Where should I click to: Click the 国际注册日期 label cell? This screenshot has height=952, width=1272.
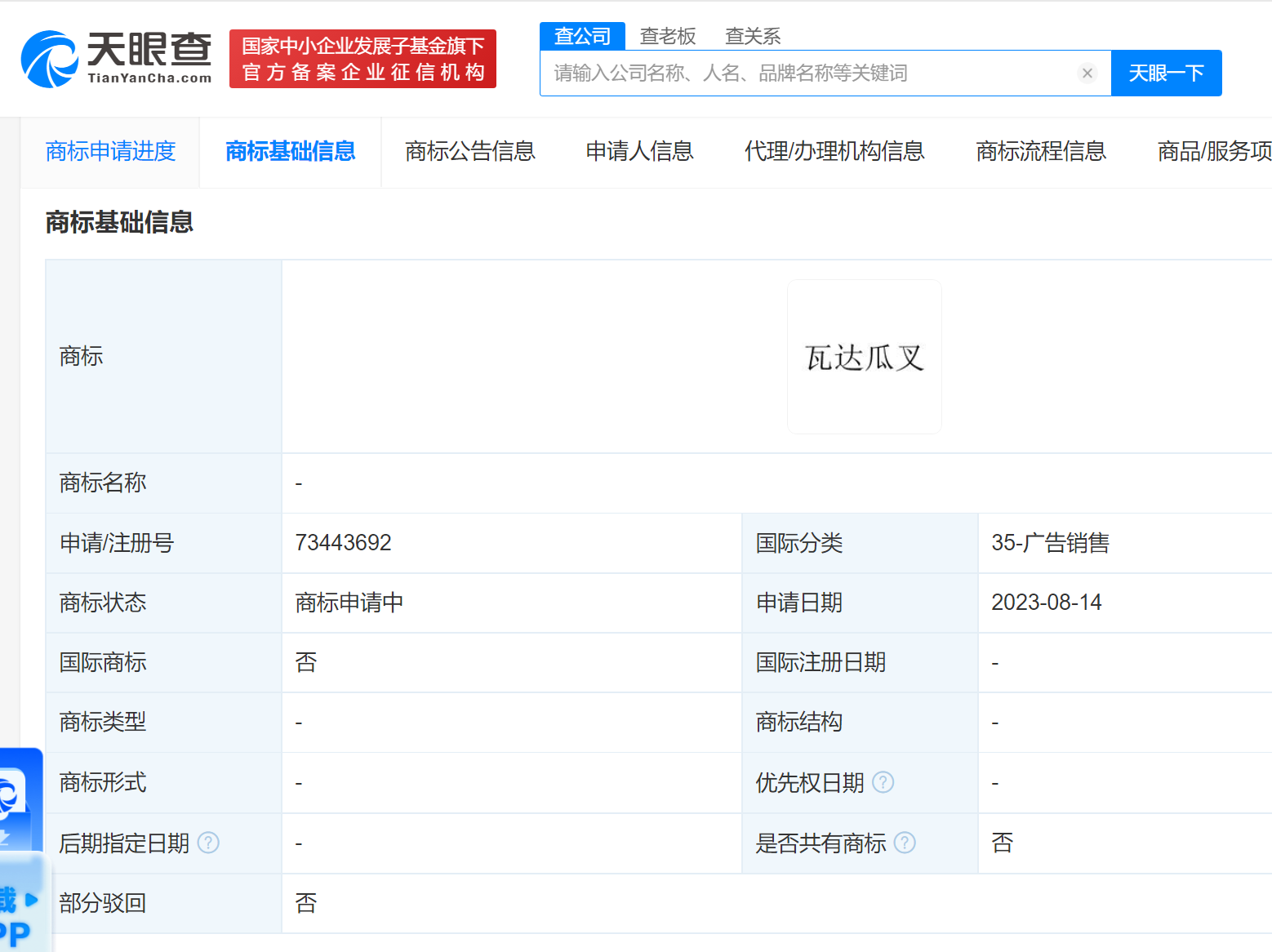[860, 662]
